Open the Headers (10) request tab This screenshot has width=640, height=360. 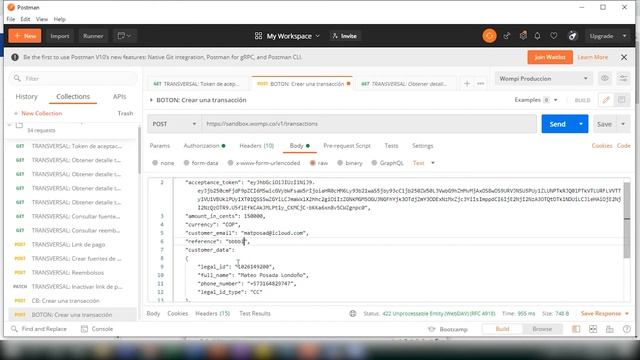pyautogui.click(x=256, y=146)
